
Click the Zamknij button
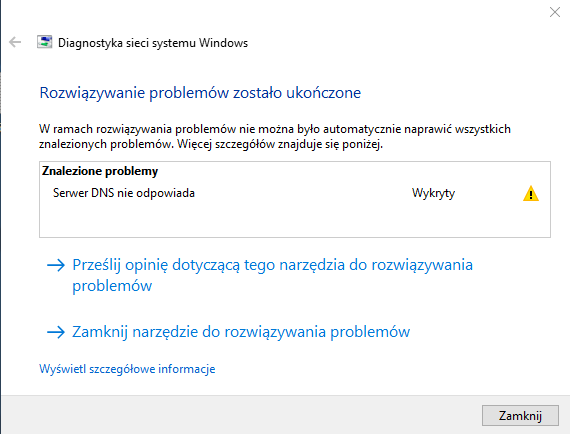(x=520, y=415)
